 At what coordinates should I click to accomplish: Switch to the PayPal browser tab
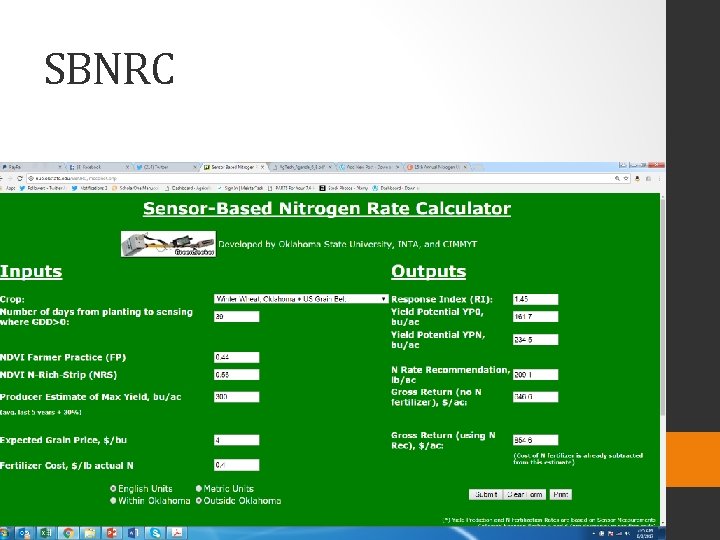(31, 167)
